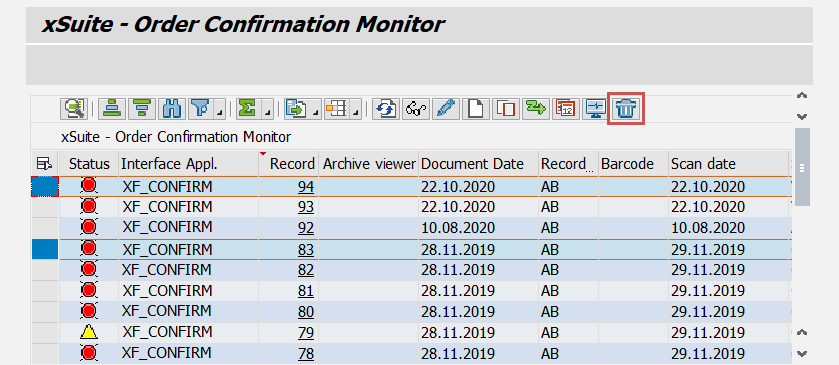Image resolution: width=839 pixels, height=365 pixels.
Task: Select row selector for record 92
Action: click(x=45, y=228)
